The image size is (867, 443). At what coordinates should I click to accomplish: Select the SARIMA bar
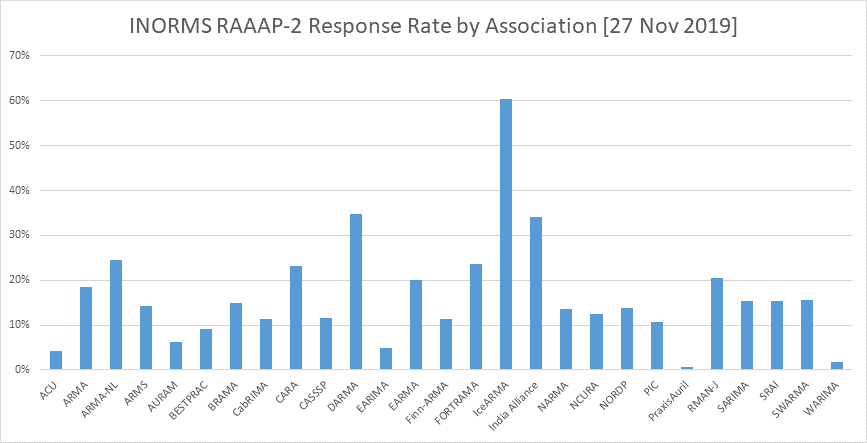tap(746, 335)
